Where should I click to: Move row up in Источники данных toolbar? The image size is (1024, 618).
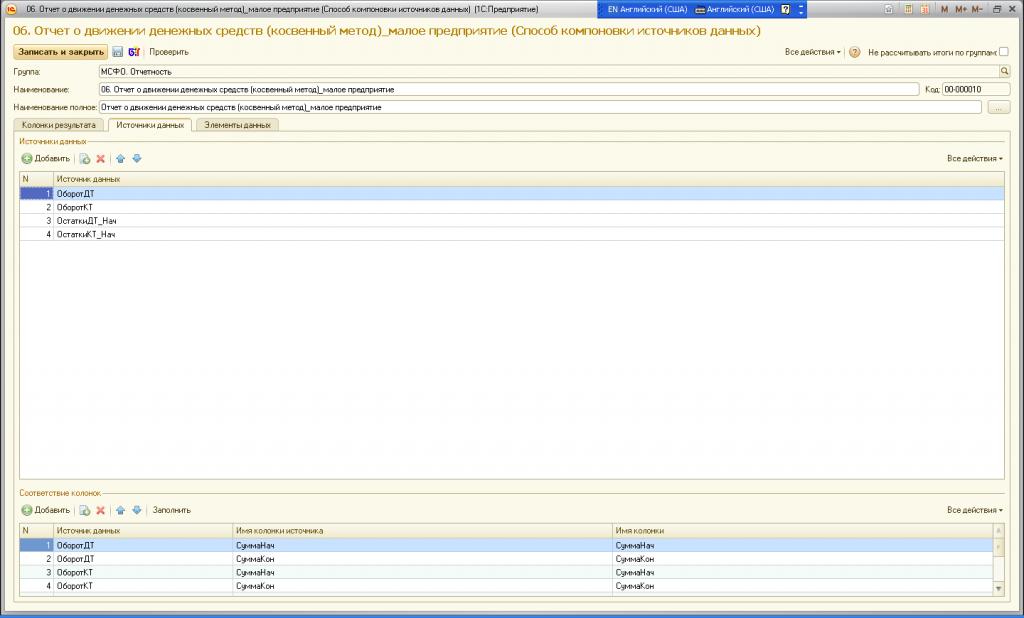coord(120,159)
